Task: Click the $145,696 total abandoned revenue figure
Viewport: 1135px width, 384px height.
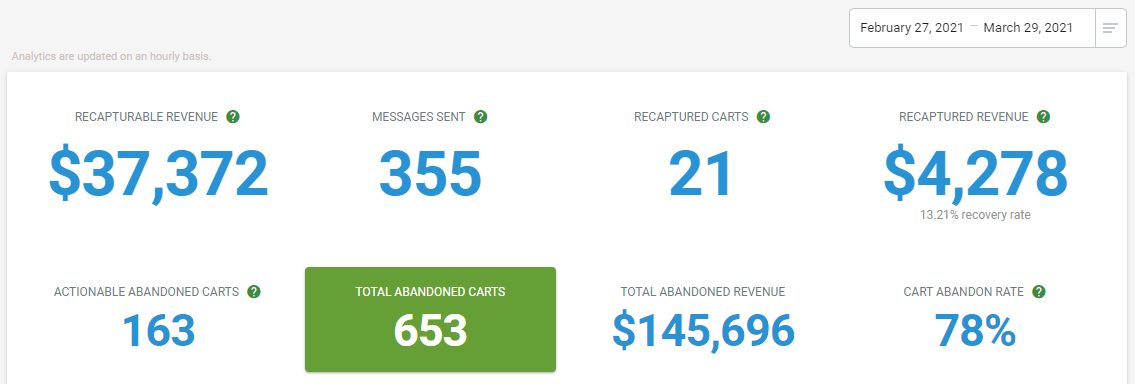Action: coord(703,330)
